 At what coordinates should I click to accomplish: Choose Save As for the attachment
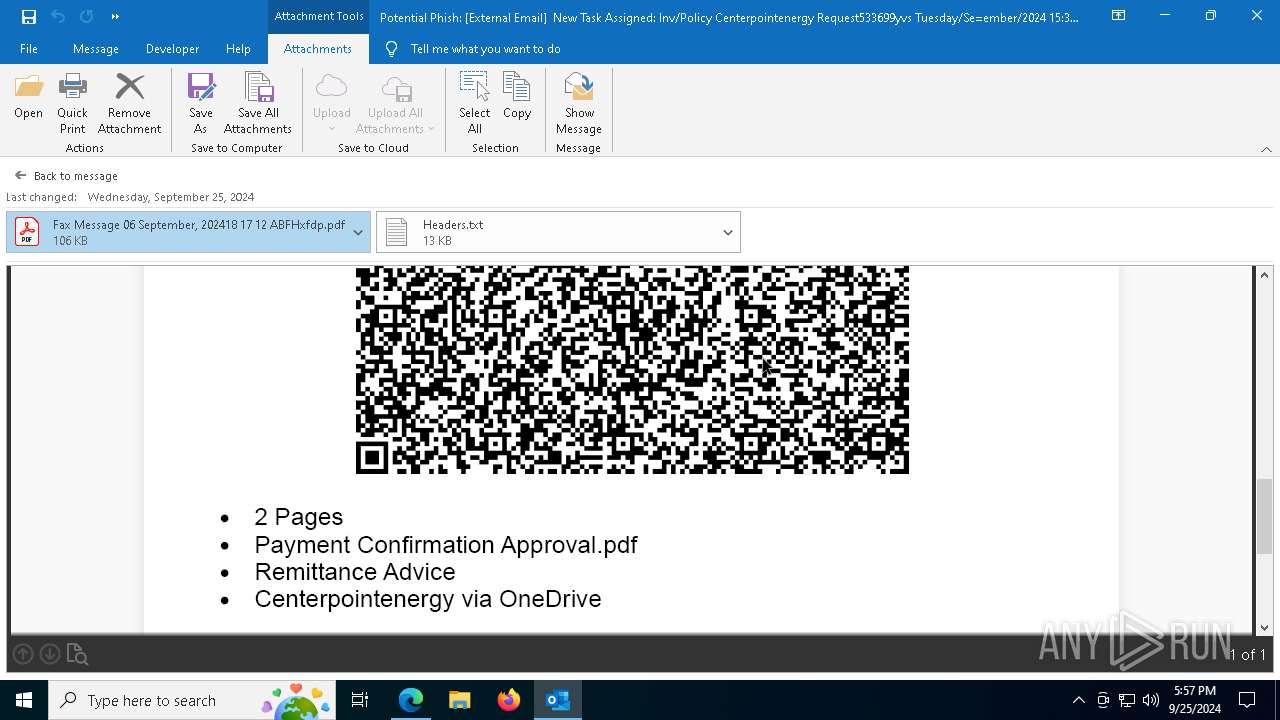[x=200, y=104]
